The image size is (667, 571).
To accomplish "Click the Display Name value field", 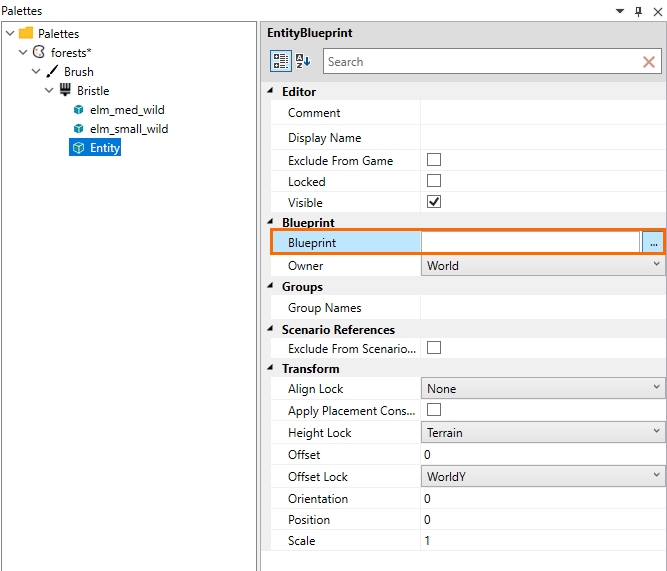I will pyautogui.click(x=543, y=137).
